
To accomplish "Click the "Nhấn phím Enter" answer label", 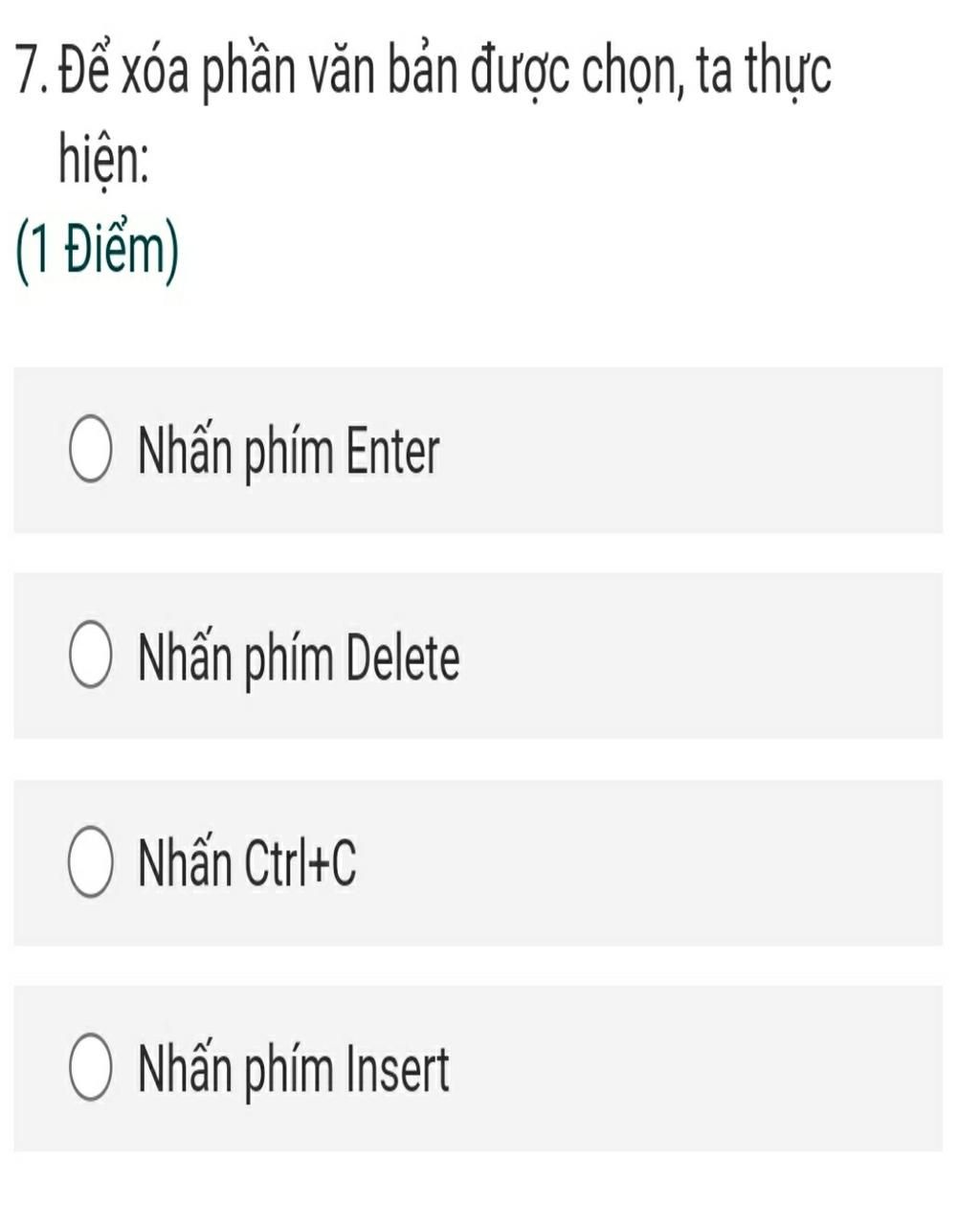I will pyautogui.click(x=288, y=452).
